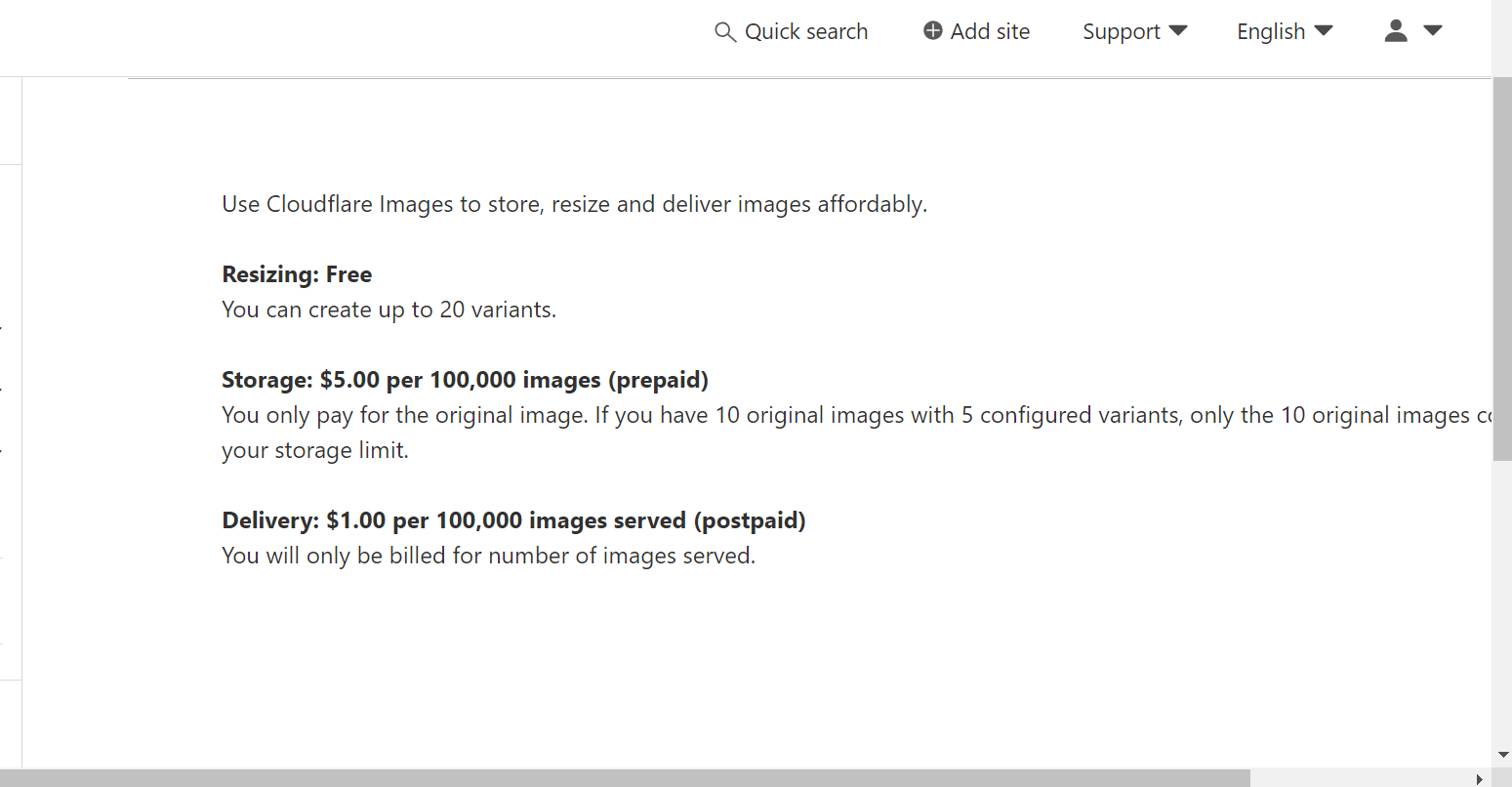Expand the English language dropdown arrow

tap(1324, 31)
